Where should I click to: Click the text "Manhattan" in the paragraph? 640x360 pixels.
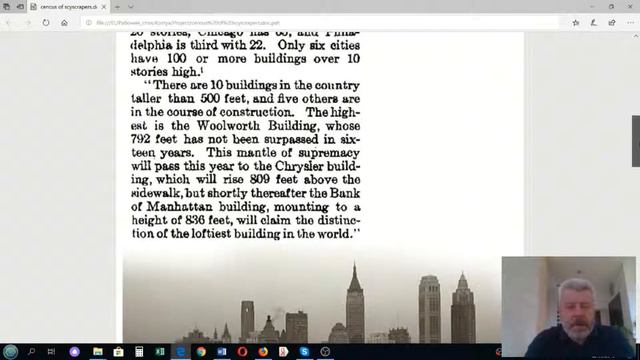coord(180,206)
